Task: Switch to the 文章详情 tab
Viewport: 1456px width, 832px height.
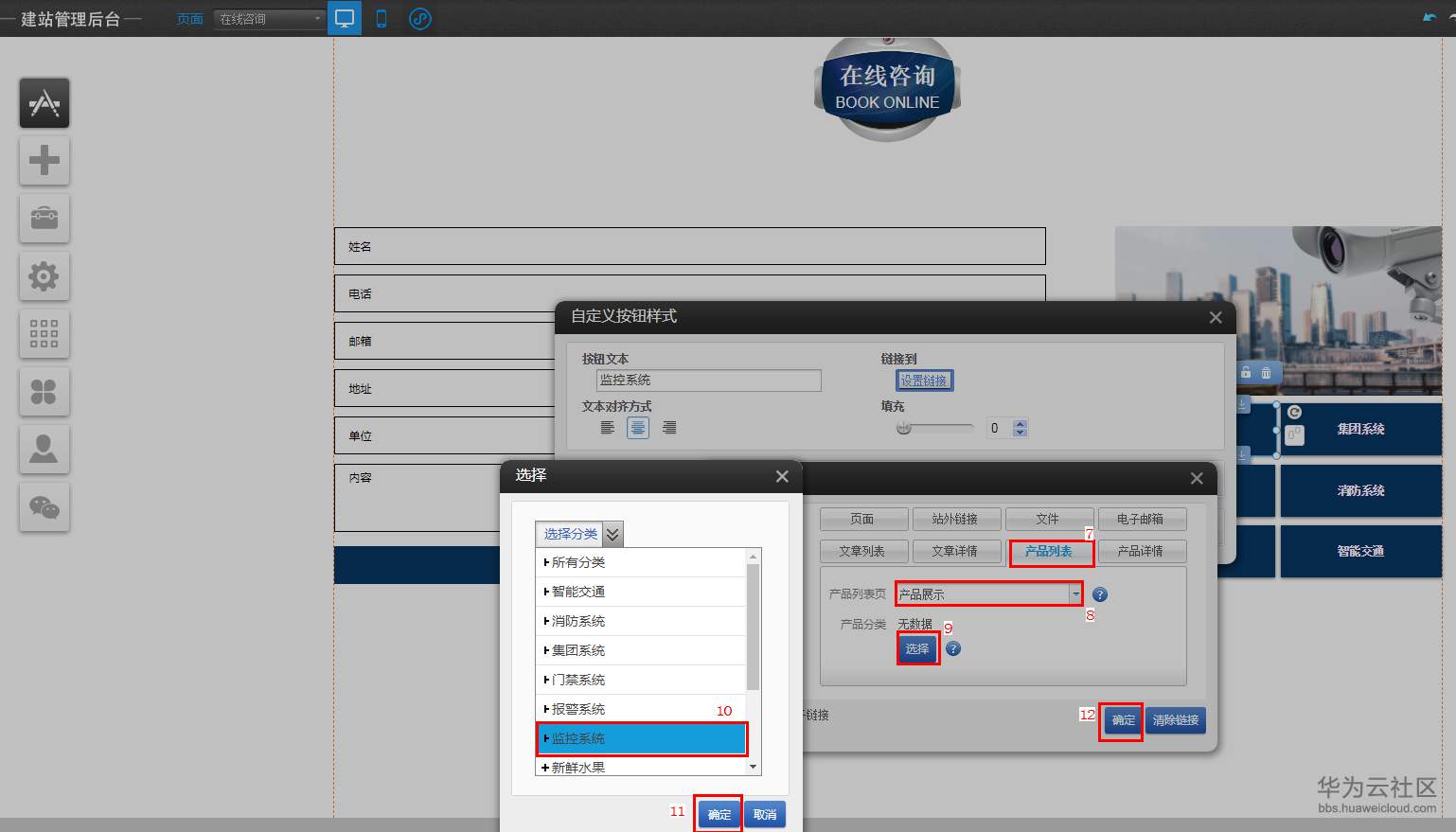Action: pyautogui.click(x=954, y=551)
